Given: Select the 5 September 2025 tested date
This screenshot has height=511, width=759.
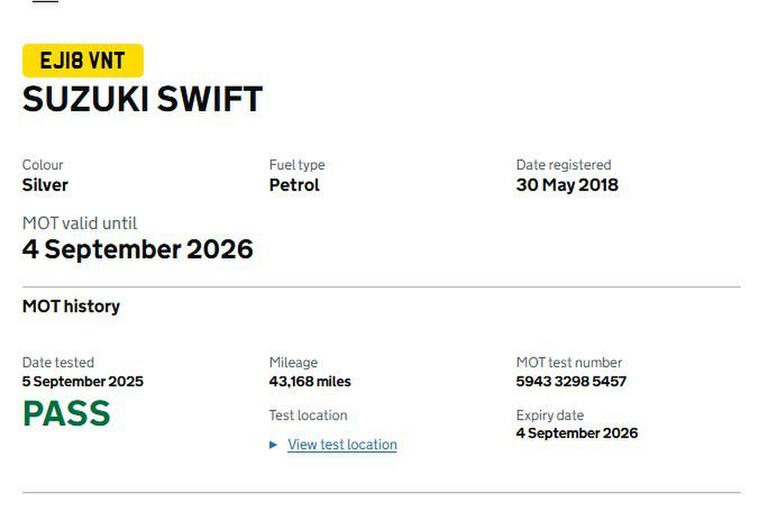Looking at the screenshot, I should click(x=83, y=381).
